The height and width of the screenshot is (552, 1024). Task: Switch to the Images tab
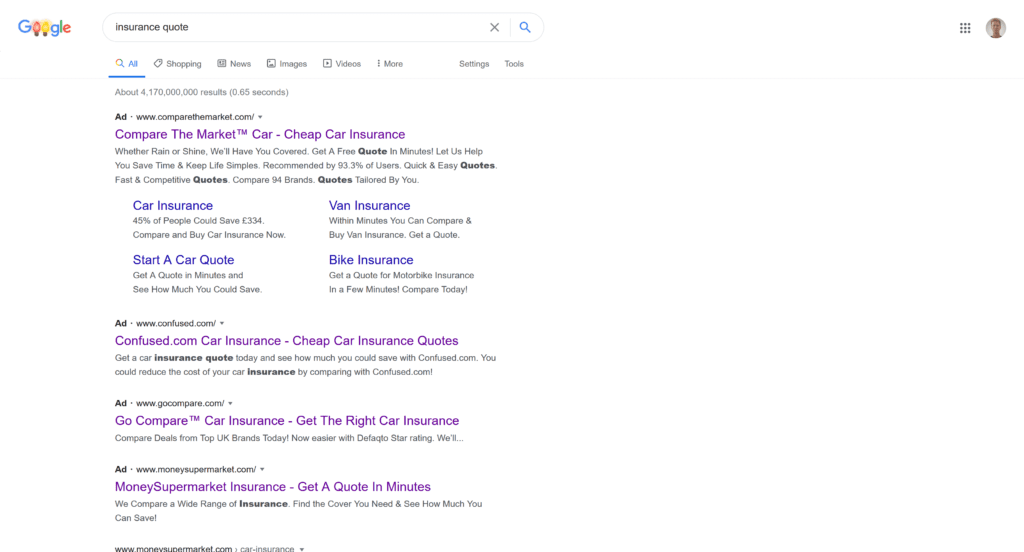tap(287, 64)
